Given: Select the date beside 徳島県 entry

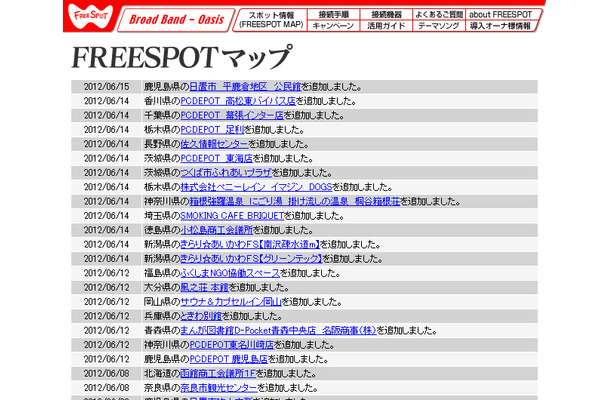Looking at the screenshot, I should (106, 230).
